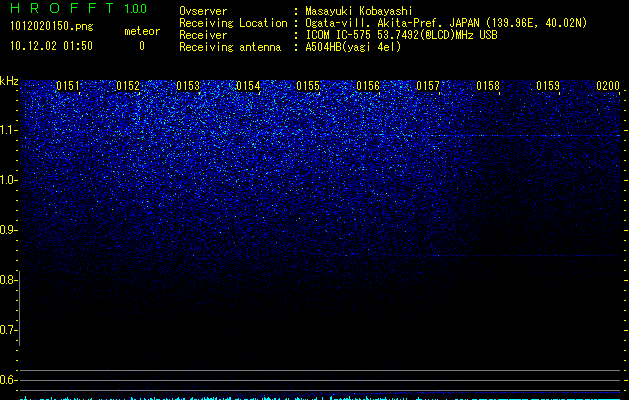Click the 0158 time marker

click(488, 86)
